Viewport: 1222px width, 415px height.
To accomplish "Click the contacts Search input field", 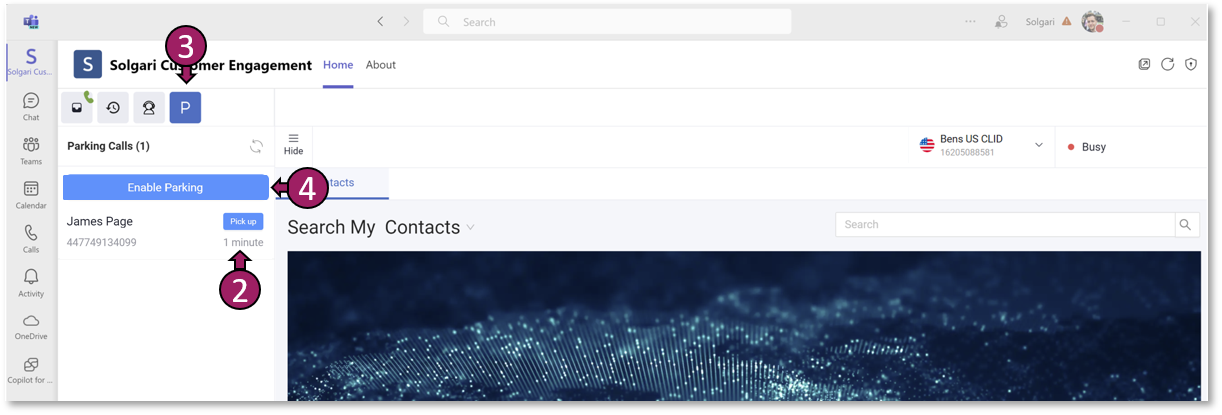I will coord(1005,225).
